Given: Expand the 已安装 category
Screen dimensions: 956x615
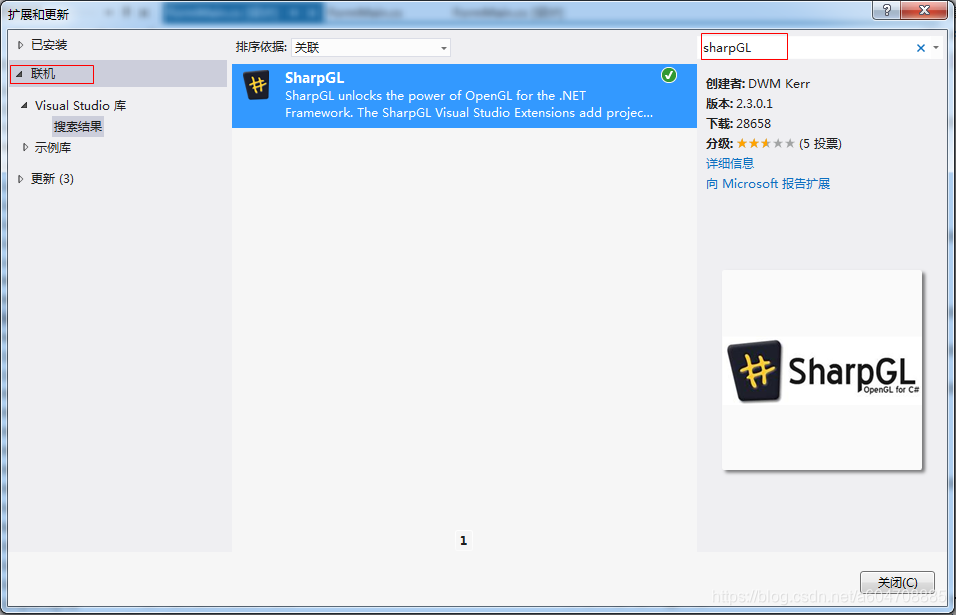Looking at the screenshot, I should [20, 45].
